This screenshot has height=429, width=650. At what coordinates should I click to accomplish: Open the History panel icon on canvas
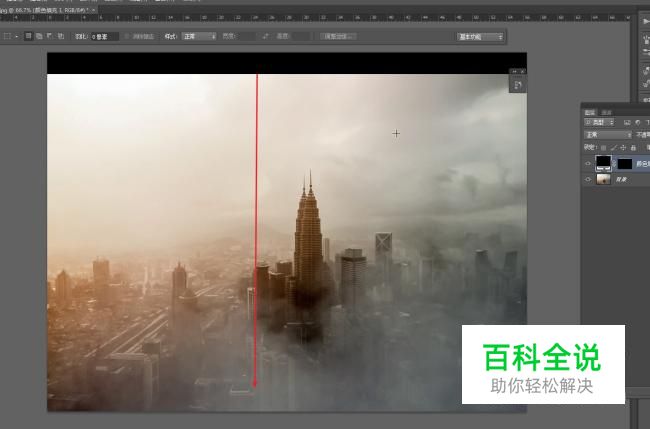click(x=518, y=85)
